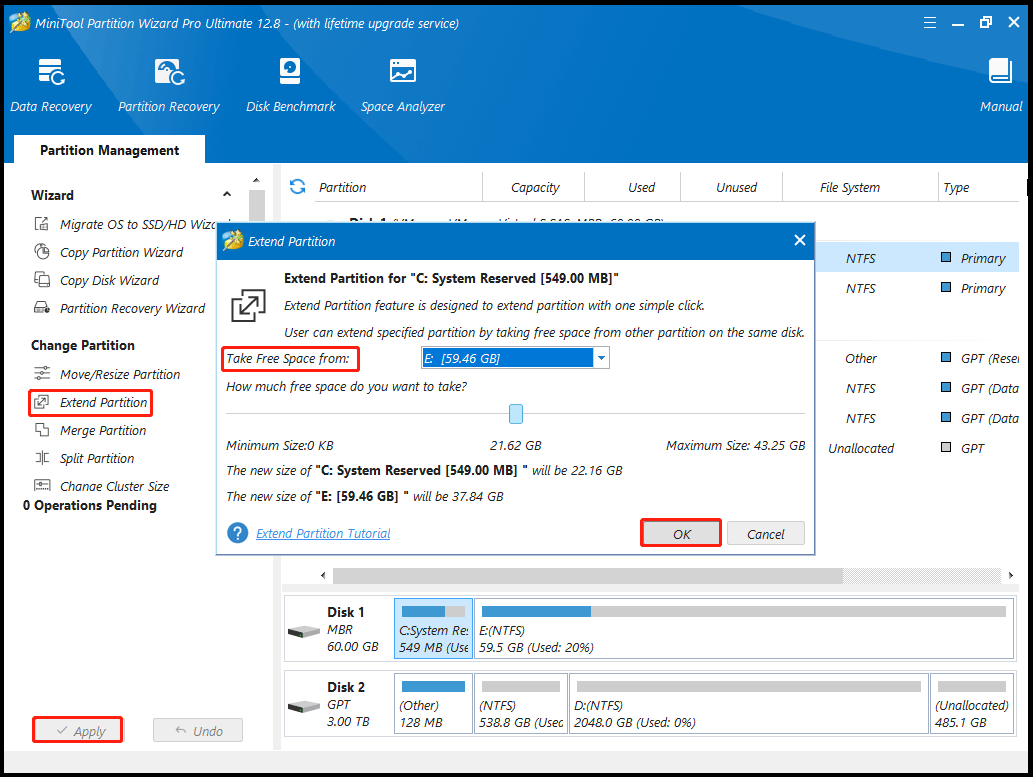
Task: Click the Apply button at bottom left
Action: click(78, 731)
